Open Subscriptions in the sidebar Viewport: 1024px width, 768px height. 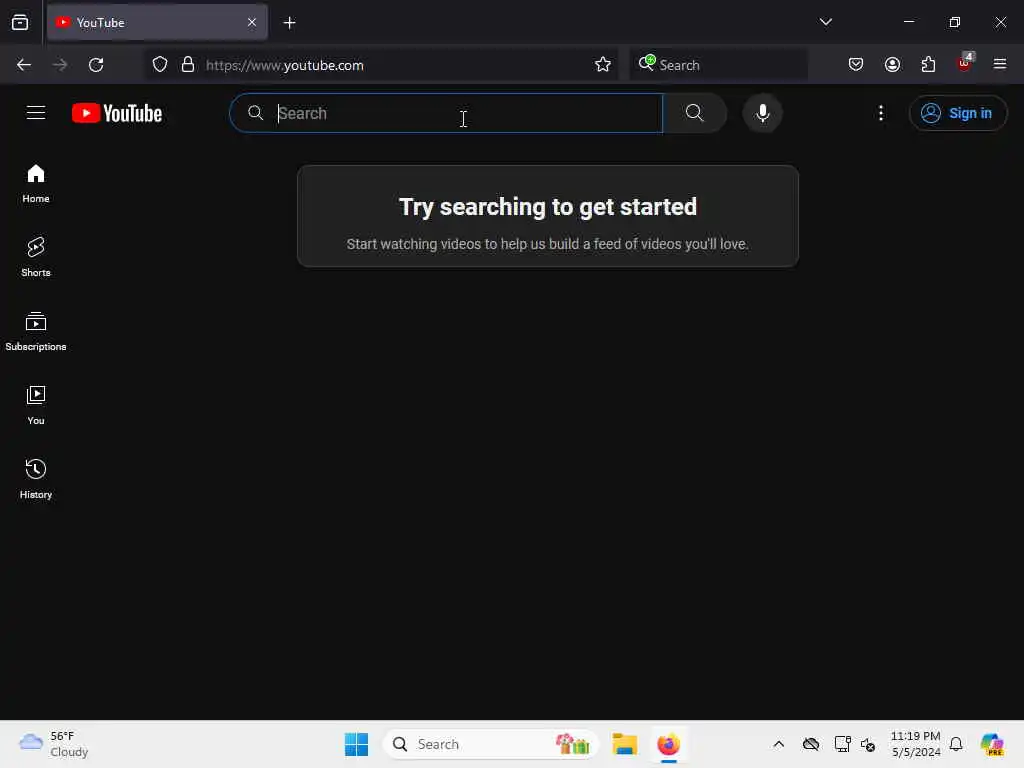(x=36, y=332)
